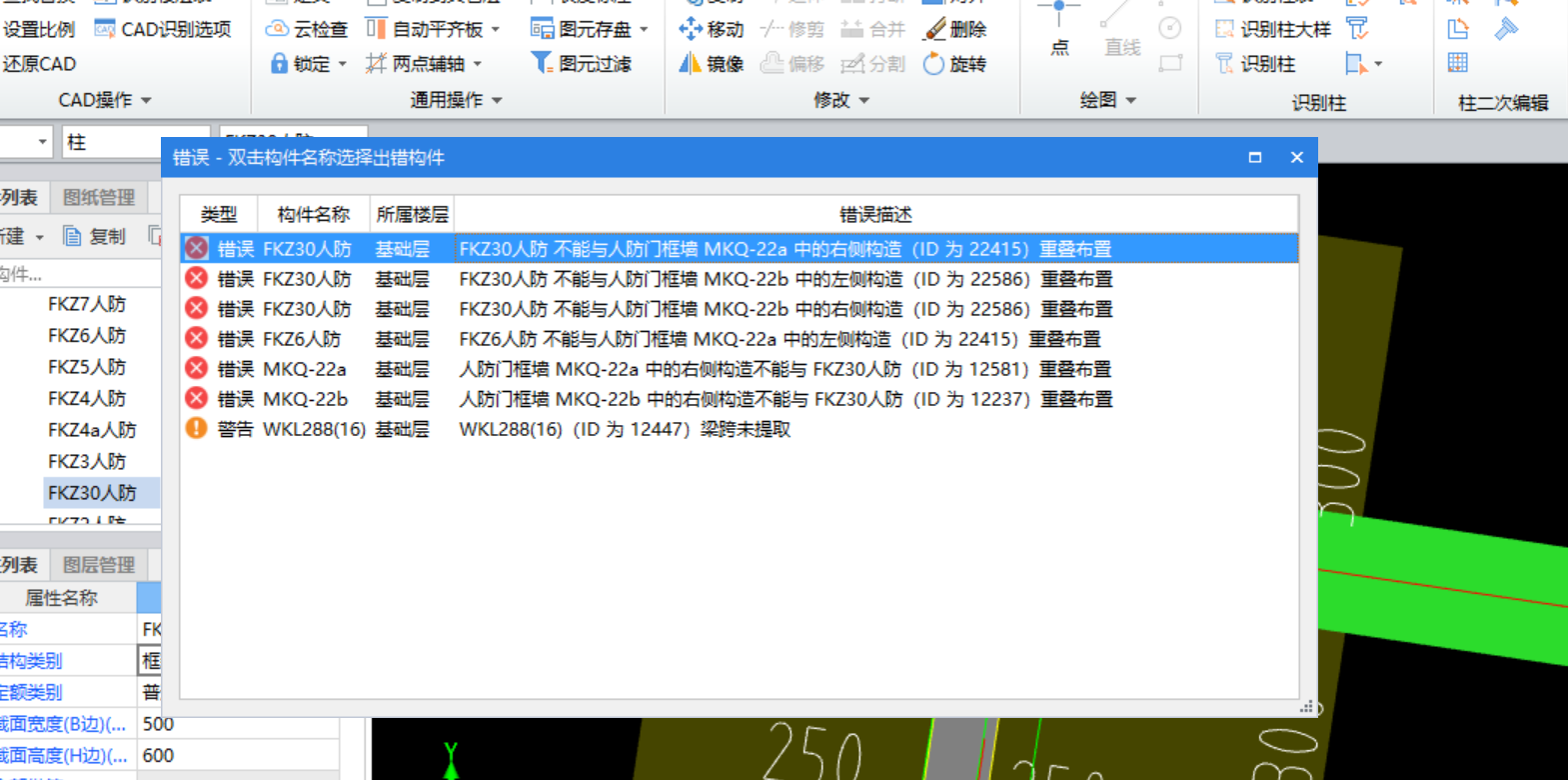
Task: Open the 图元过滤 element filter
Action: click(581, 64)
